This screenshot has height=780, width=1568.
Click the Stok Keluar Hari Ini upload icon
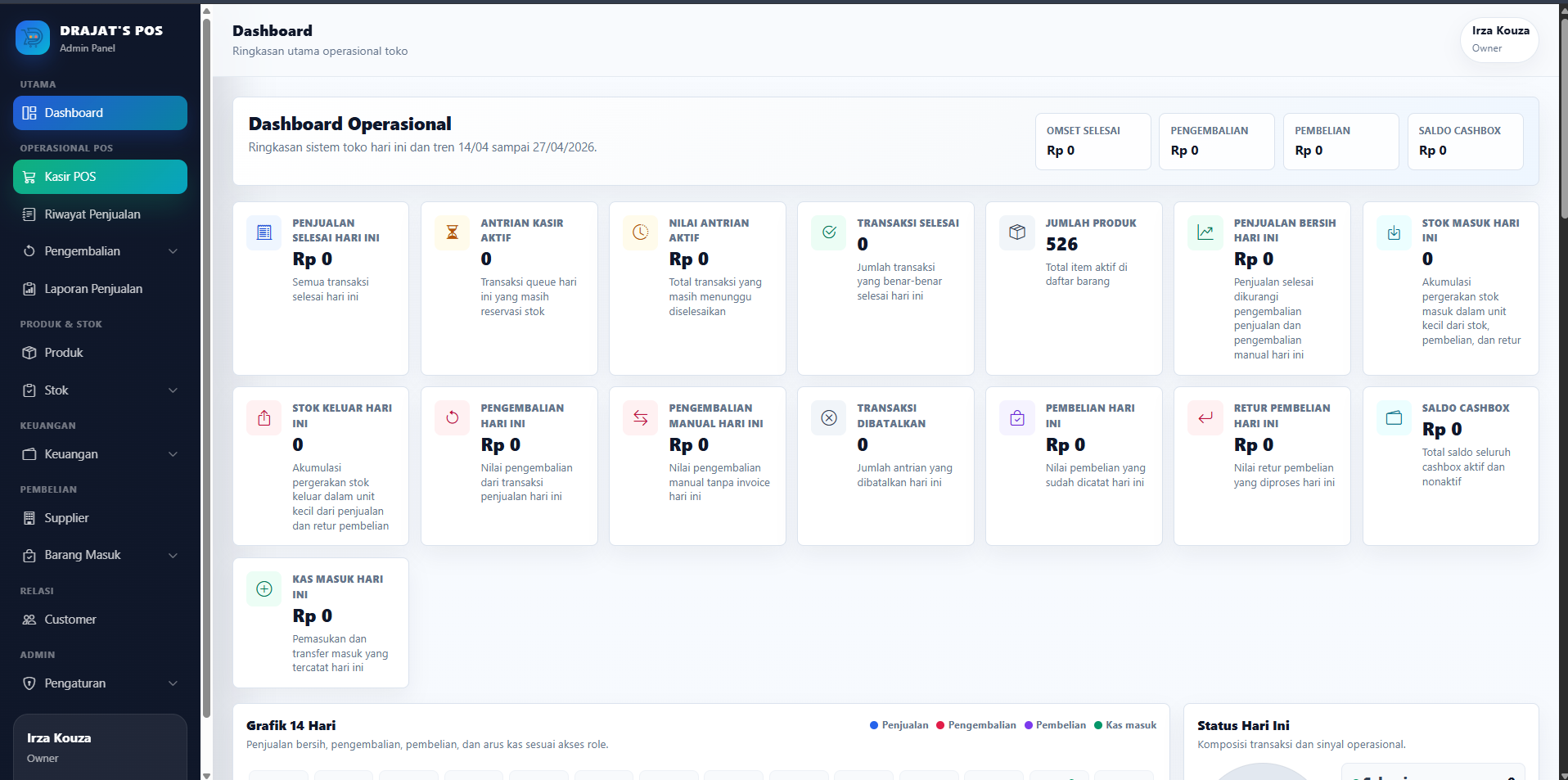point(264,418)
